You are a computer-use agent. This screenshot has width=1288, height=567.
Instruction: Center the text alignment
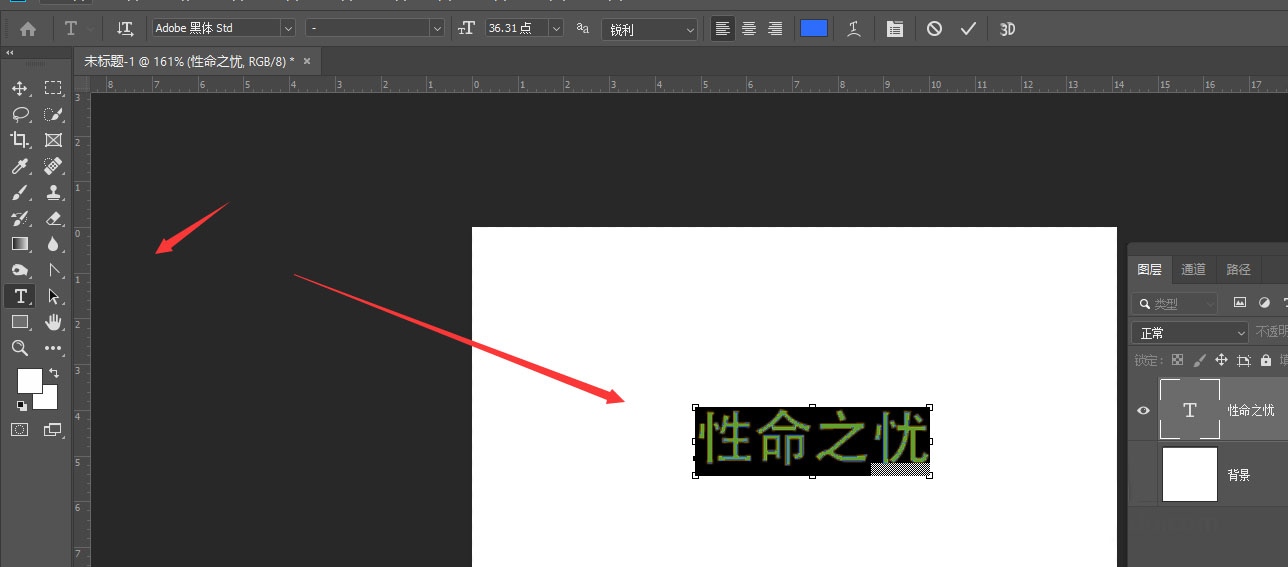click(x=749, y=29)
